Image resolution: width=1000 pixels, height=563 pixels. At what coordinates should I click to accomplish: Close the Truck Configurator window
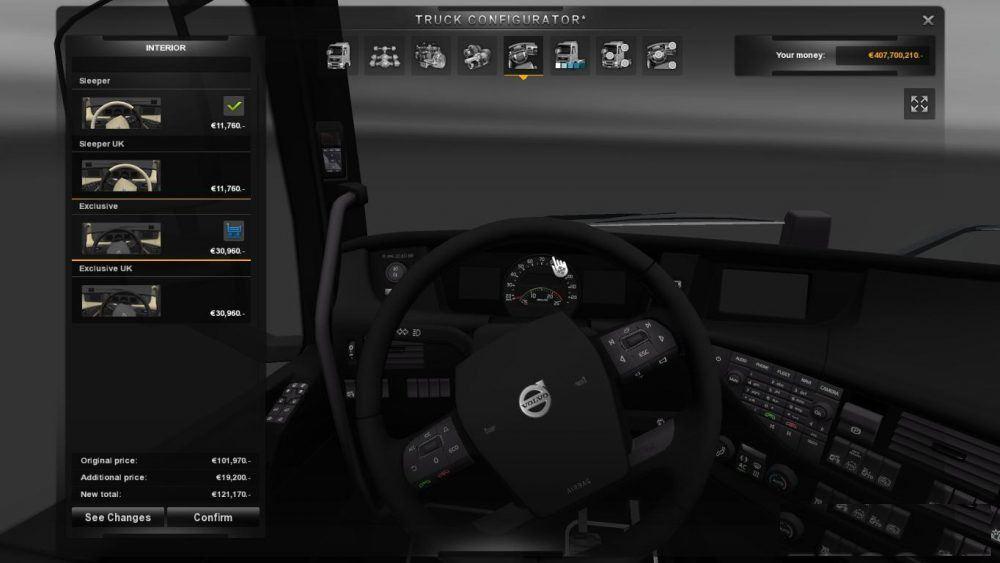pyautogui.click(x=928, y=20)
